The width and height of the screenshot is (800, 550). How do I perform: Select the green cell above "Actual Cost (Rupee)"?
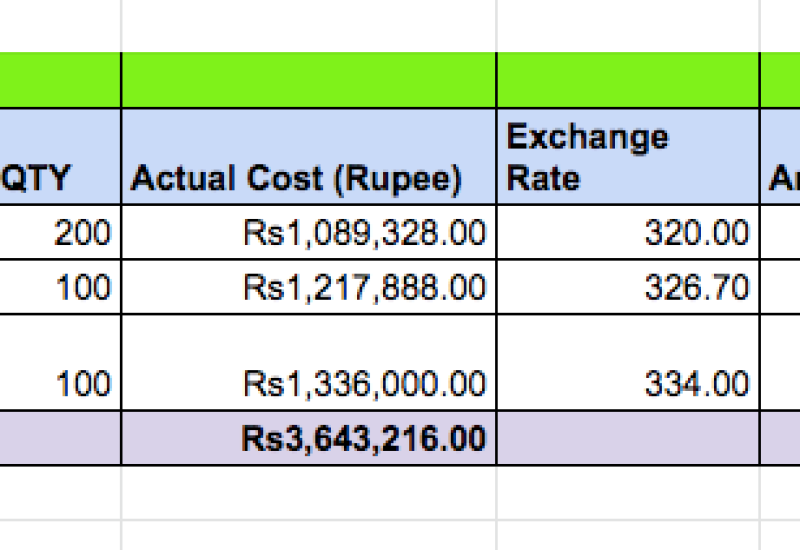click(308, 80)
